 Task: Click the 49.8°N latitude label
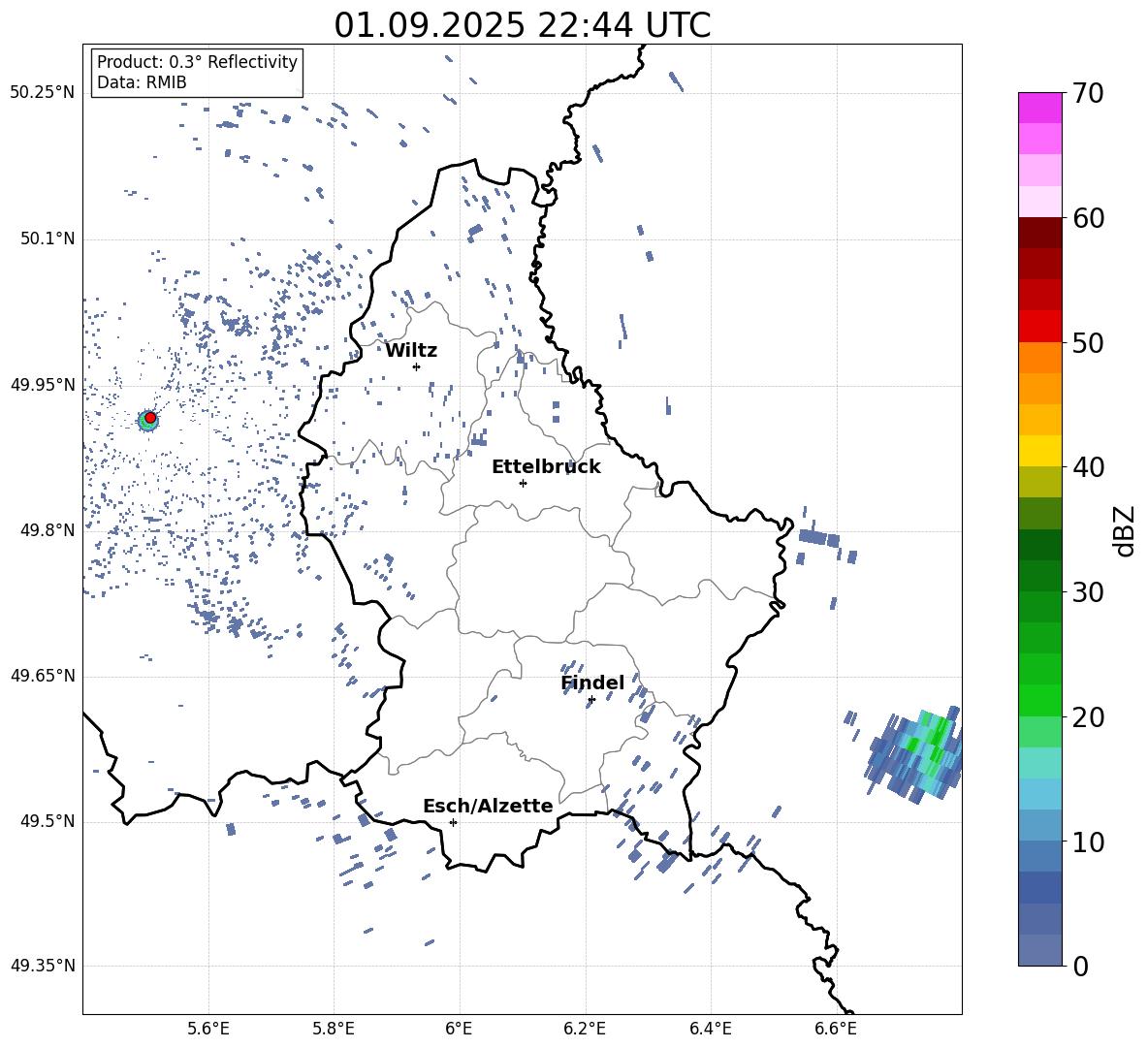tap(48, 530)
